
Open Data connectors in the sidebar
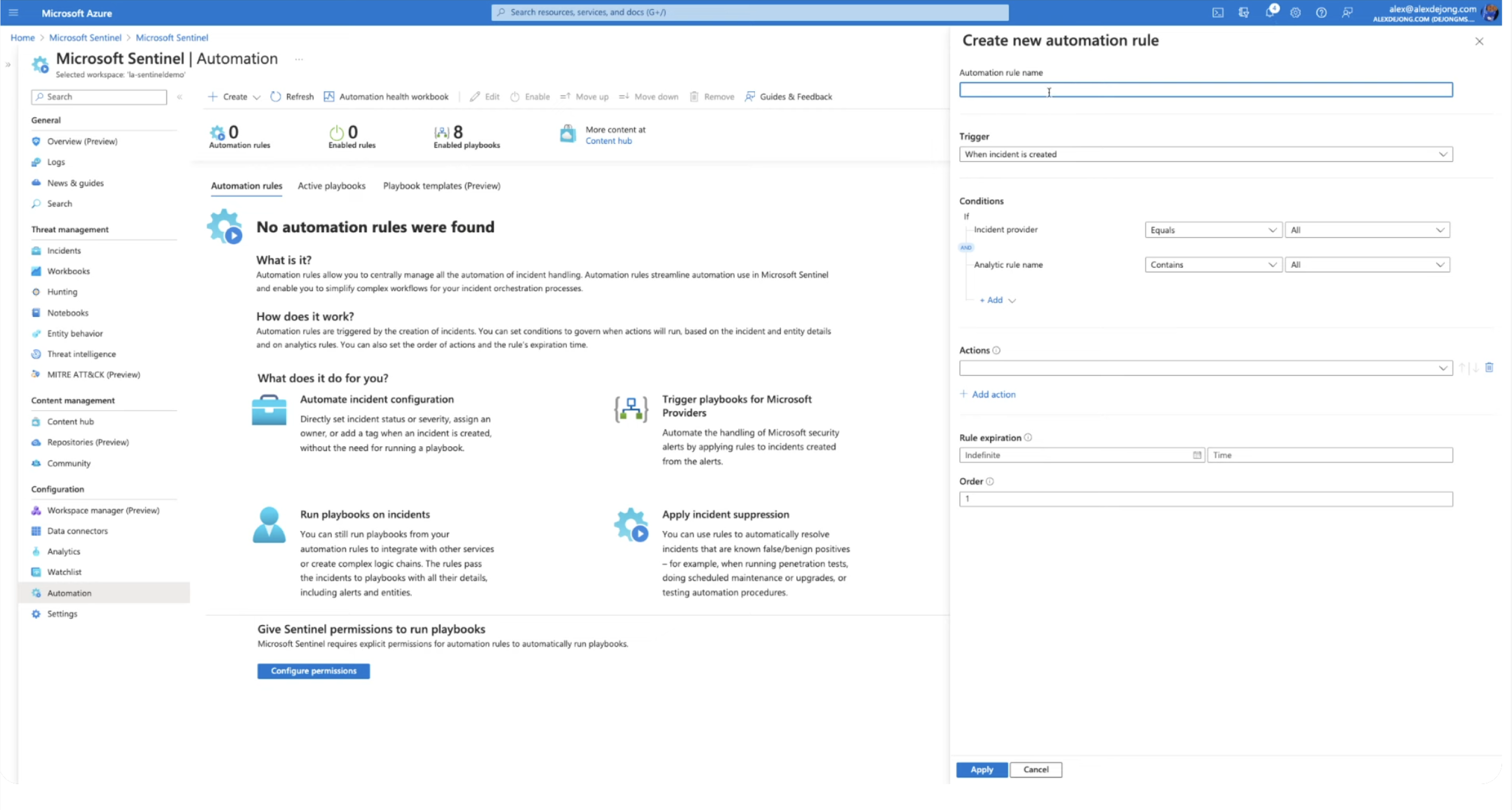(78, 531)
